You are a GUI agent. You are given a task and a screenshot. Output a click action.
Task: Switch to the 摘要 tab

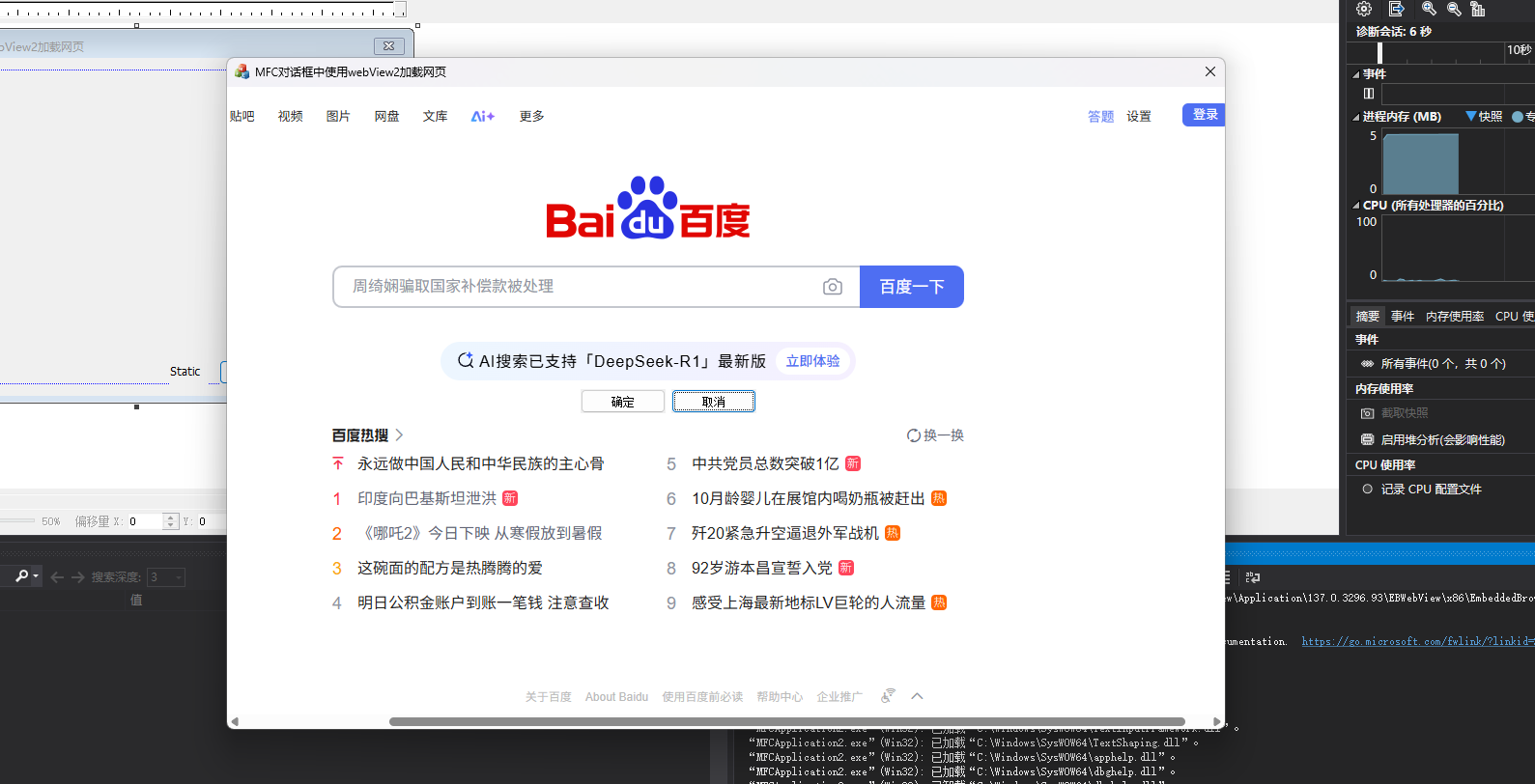click(1367, 317)
